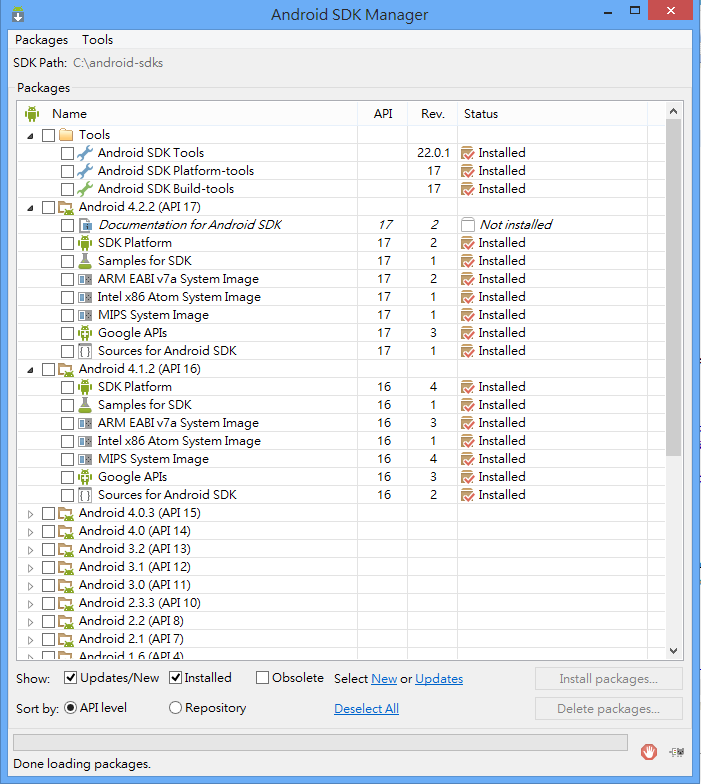The width and height of the screenshot is (701, 784).
Task: Click the android icon of API 16 SDK Platform
Action: point(85,387)
